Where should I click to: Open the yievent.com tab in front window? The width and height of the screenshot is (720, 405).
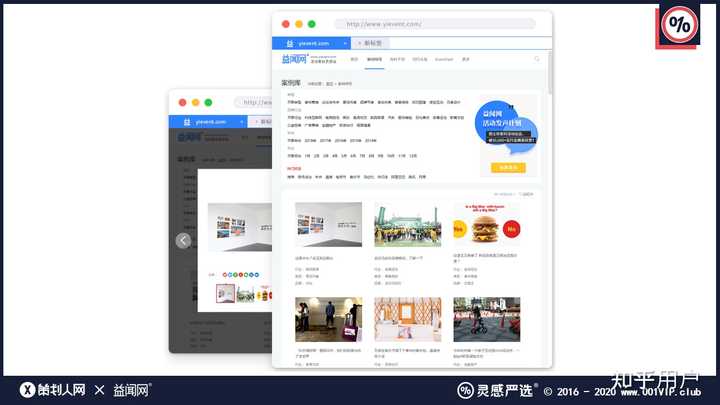click(311, 43)
